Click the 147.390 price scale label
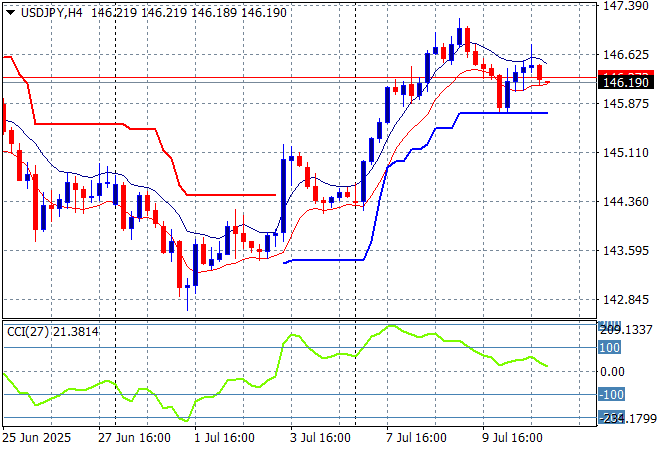660x450 pixels. pyautogui.click(x=625, y=5)
